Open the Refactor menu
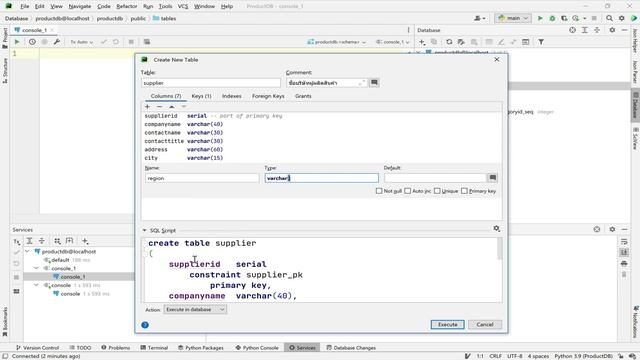Screen dimensions: 640x360 [x=127, y=6]
